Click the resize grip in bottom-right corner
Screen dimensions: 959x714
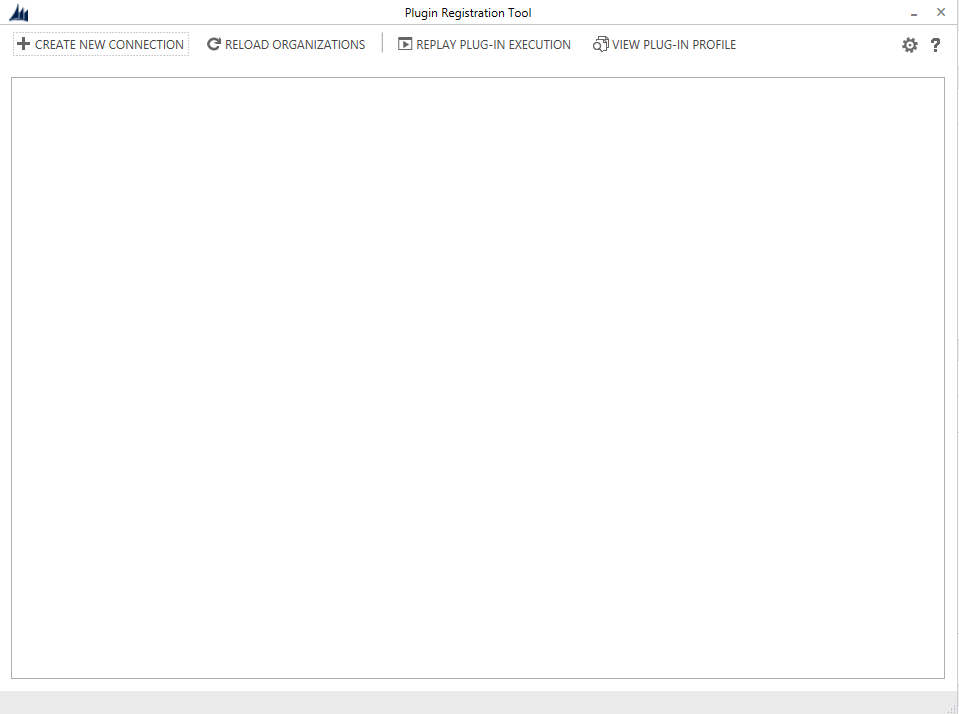coord(952,707)
